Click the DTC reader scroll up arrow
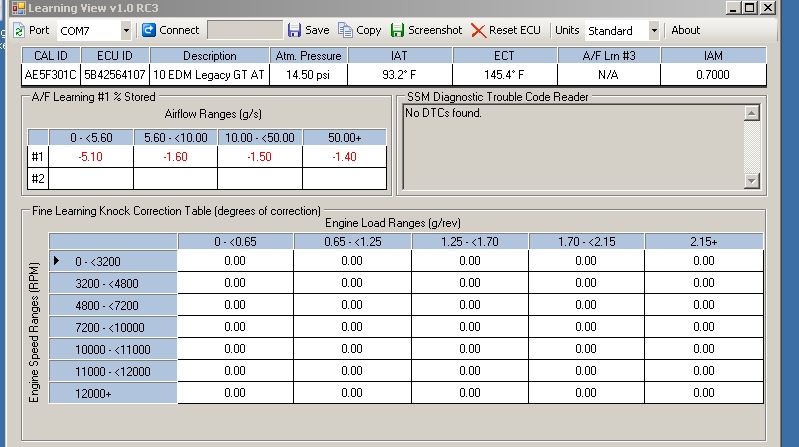 (752, 113)
